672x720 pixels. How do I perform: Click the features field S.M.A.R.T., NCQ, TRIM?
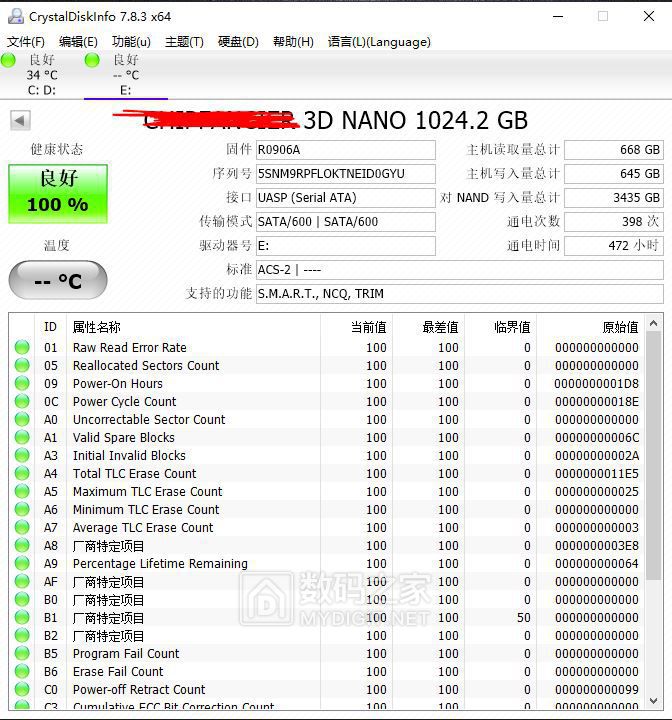tap(459, 293)
